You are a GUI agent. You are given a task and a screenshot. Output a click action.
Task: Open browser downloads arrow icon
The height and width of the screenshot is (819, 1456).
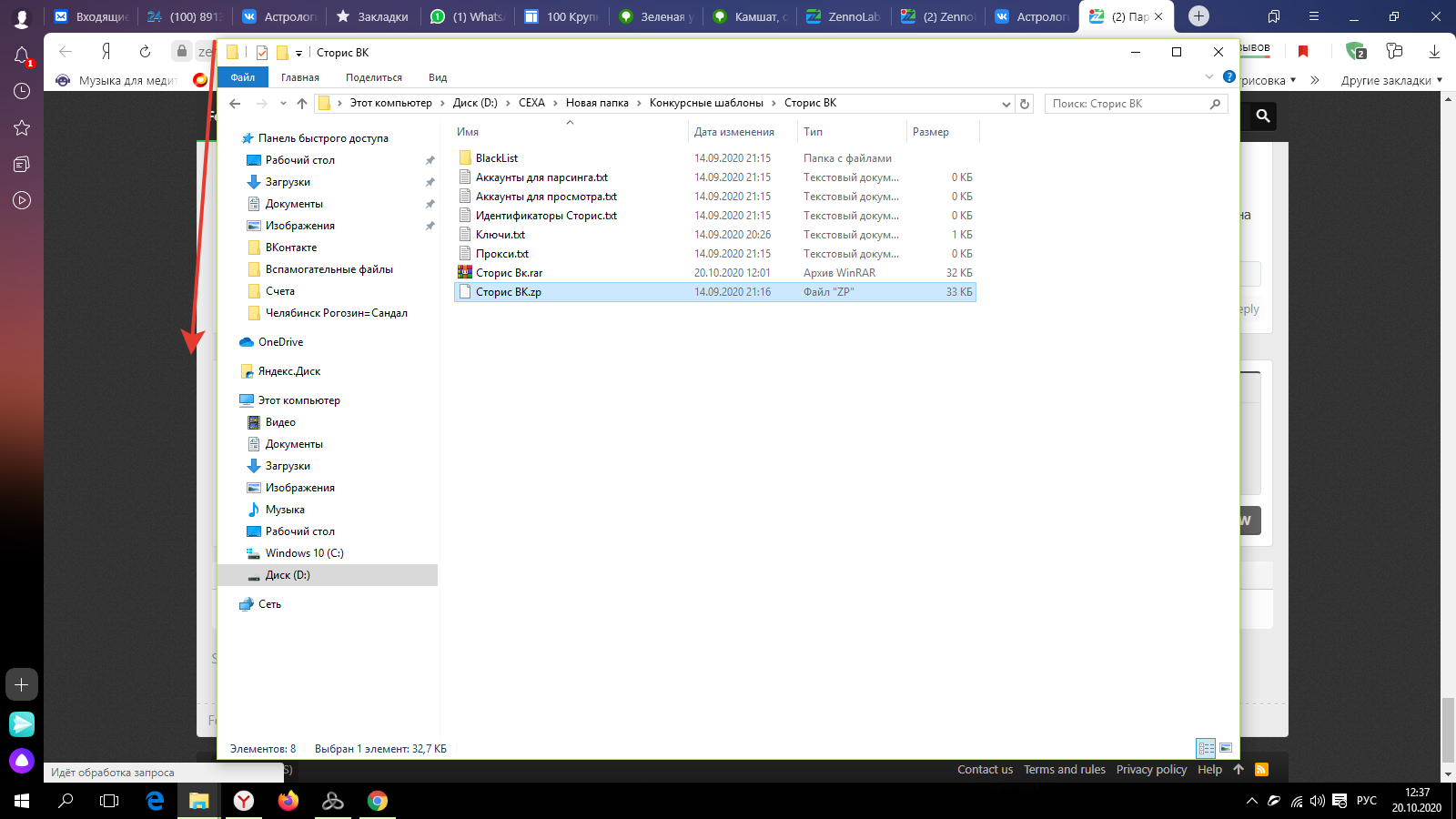(1434, 51)
